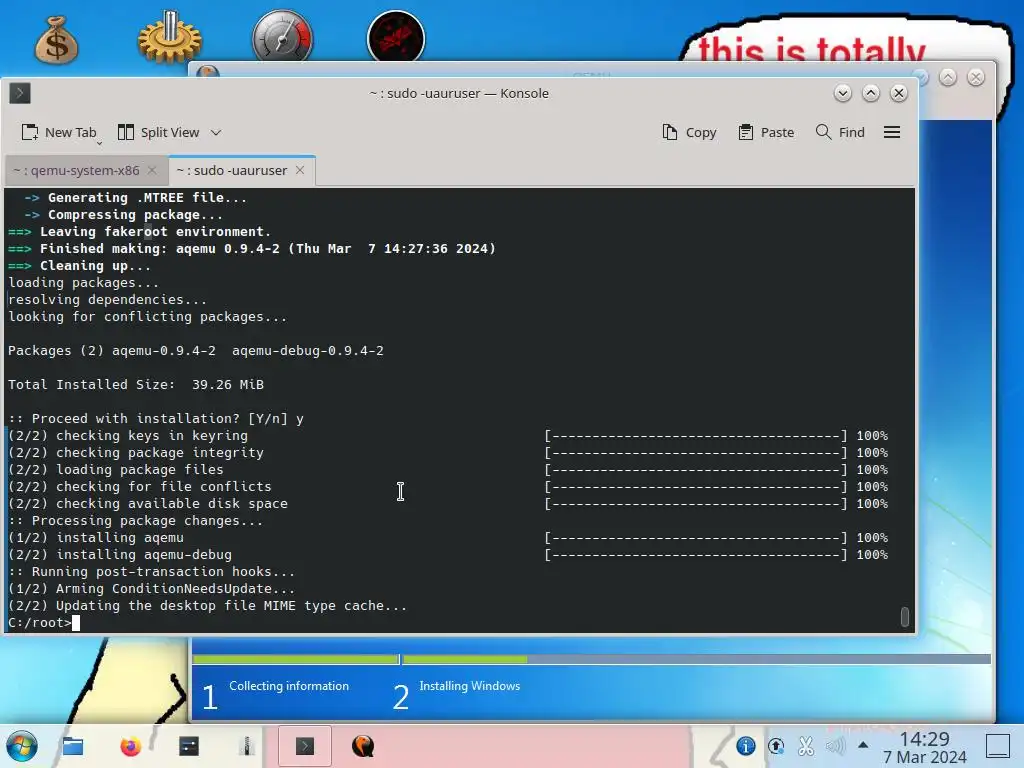Open the money bag desktop icon
Image resolution: width=1024 pixels, height=768 pixels.
click(57, 40)
